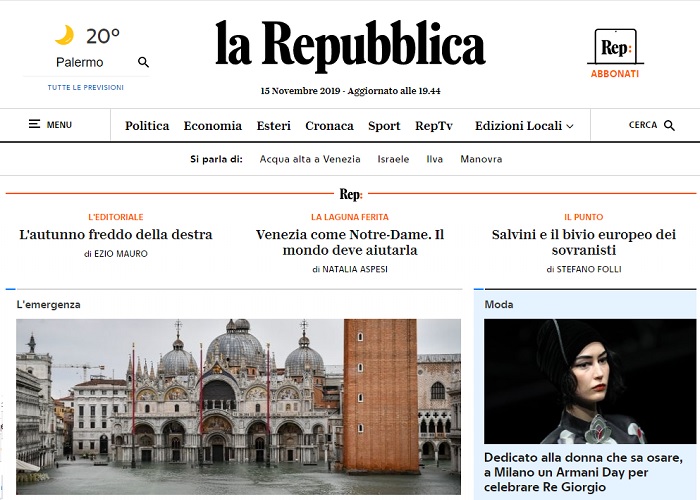This screenshot has width=700, height=500.
Task: Read L'autunno freddo della destra editorial
Action: (x=116, y=234)
